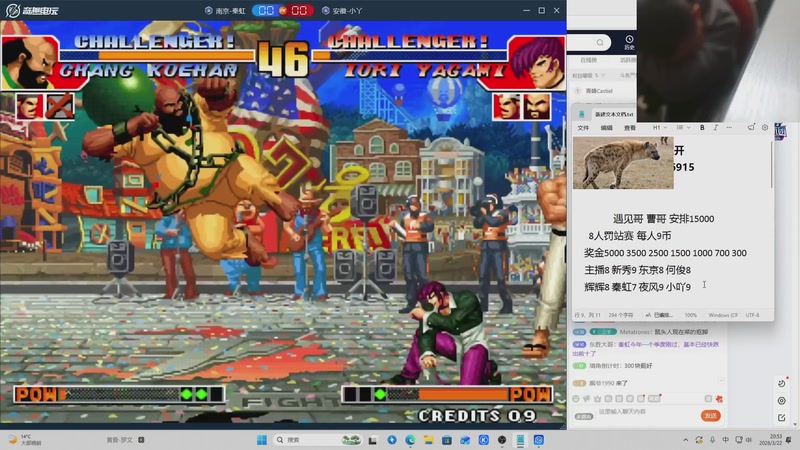This screenshot has height=450, width=800.
Task: Click the edit note icon in side toolbar
Action: click(x=782, y=417)
